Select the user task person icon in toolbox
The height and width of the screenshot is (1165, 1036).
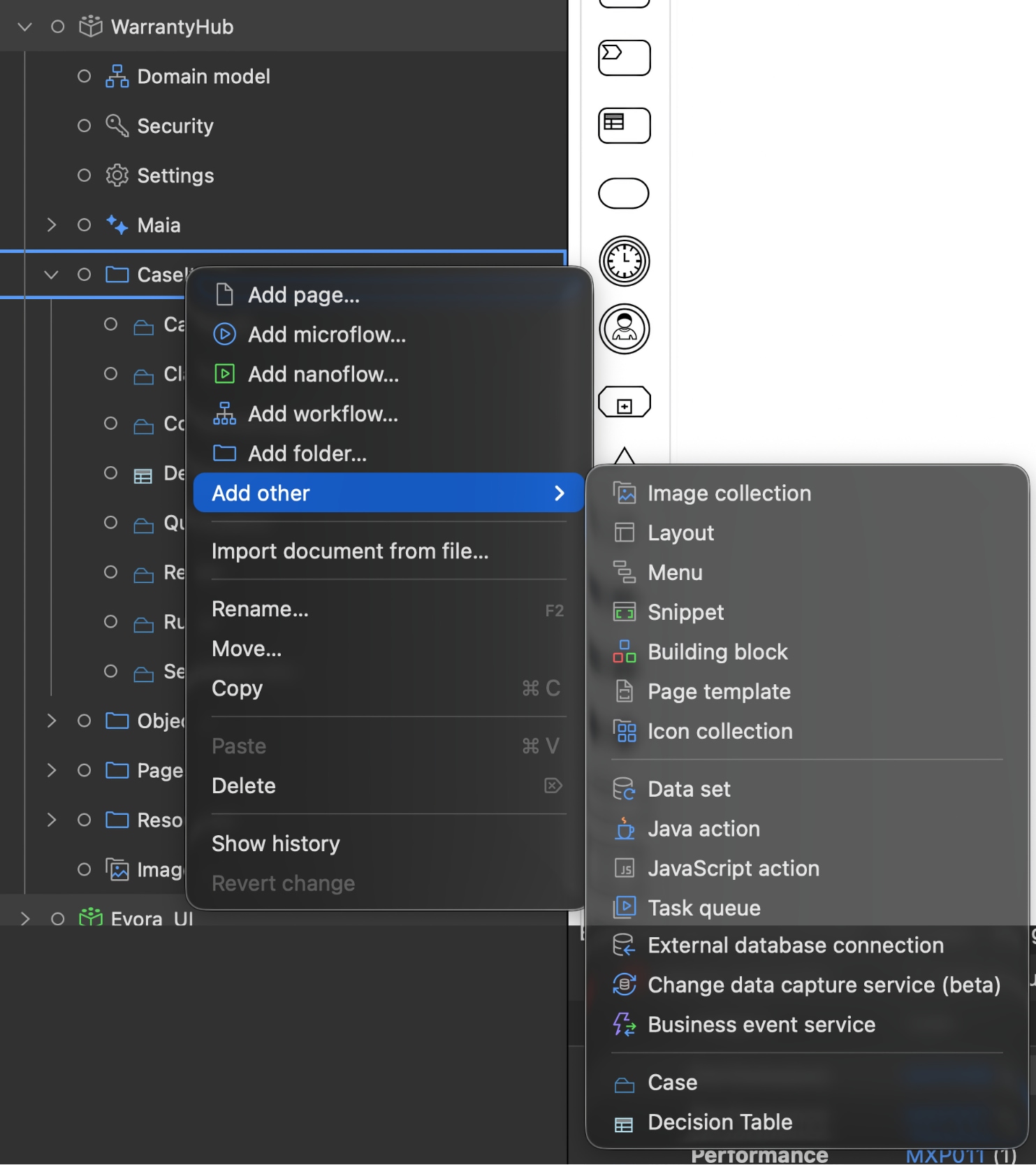625,329
